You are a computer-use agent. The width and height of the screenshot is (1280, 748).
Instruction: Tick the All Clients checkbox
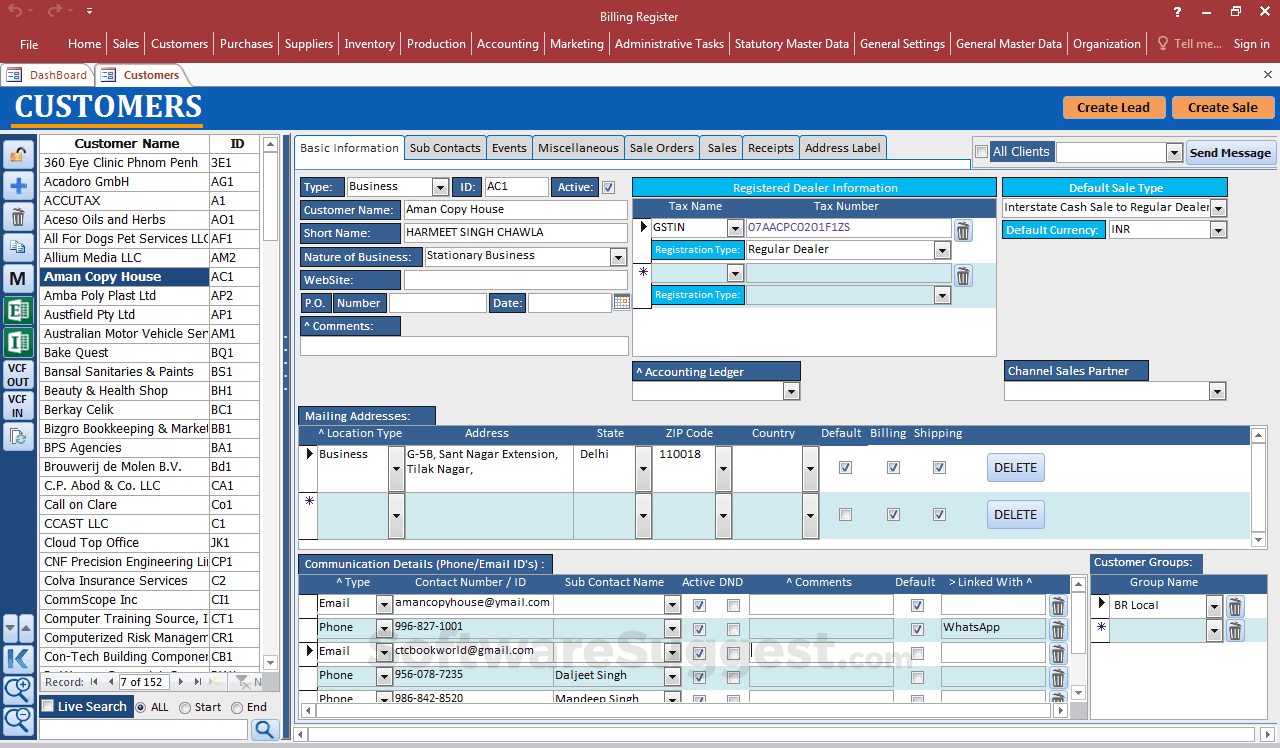[x=981, y=152]
